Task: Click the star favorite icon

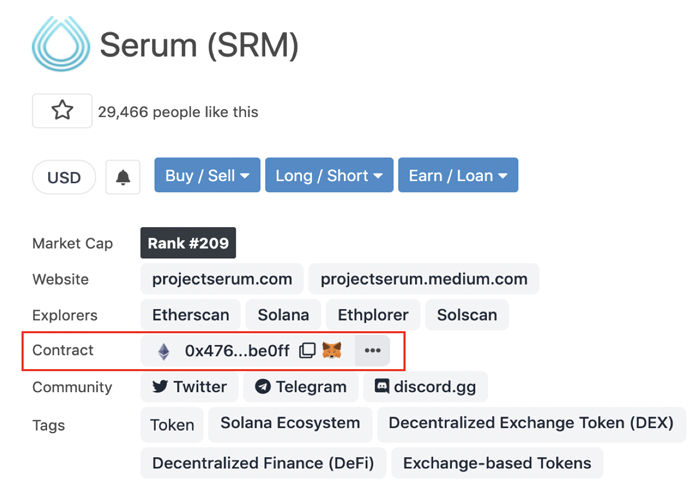Action: 62,111
